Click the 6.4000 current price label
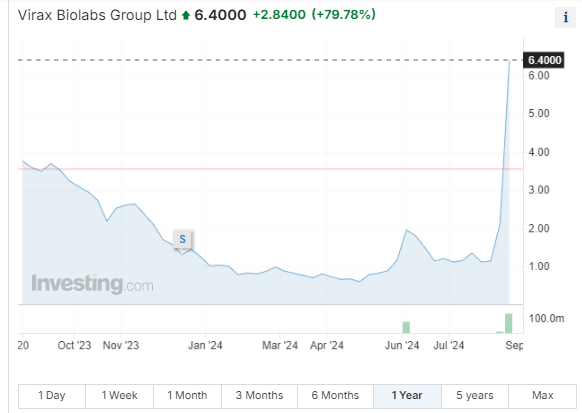 544,60
